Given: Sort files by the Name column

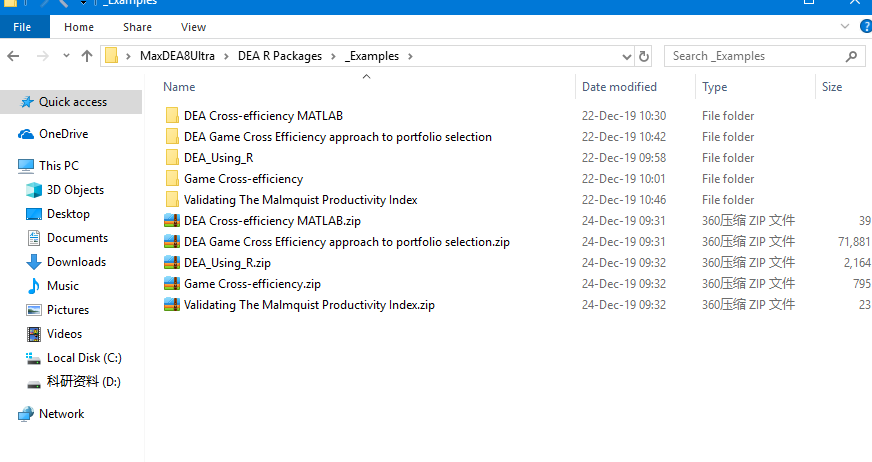Looking at the screenshot, I should coord(179,87).
